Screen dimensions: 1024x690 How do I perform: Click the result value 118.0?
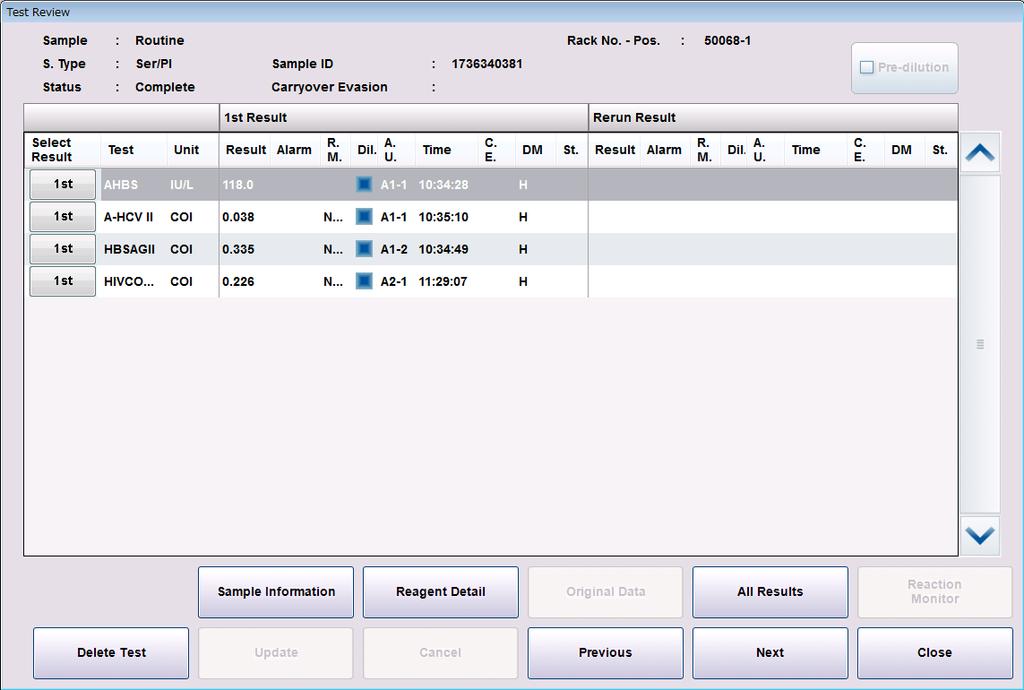[238, 185]
